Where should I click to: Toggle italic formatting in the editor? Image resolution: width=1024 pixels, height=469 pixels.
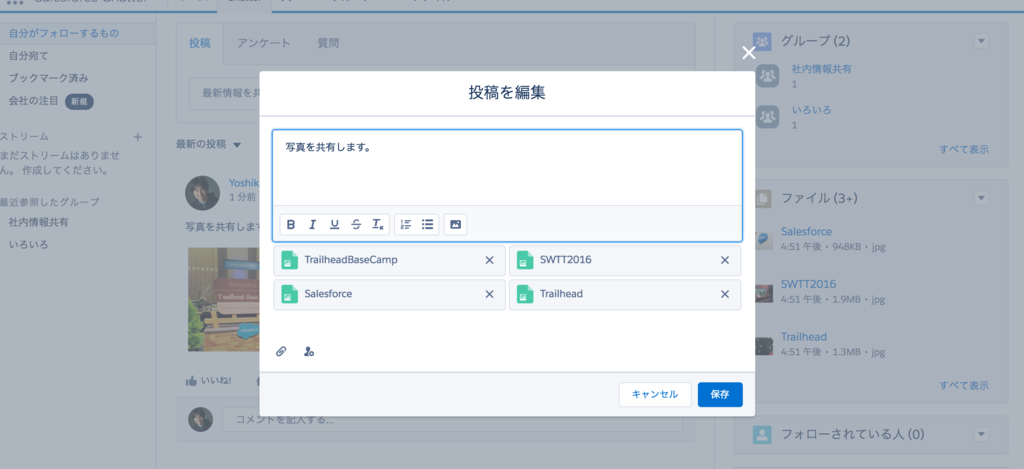tap(312, 225)
